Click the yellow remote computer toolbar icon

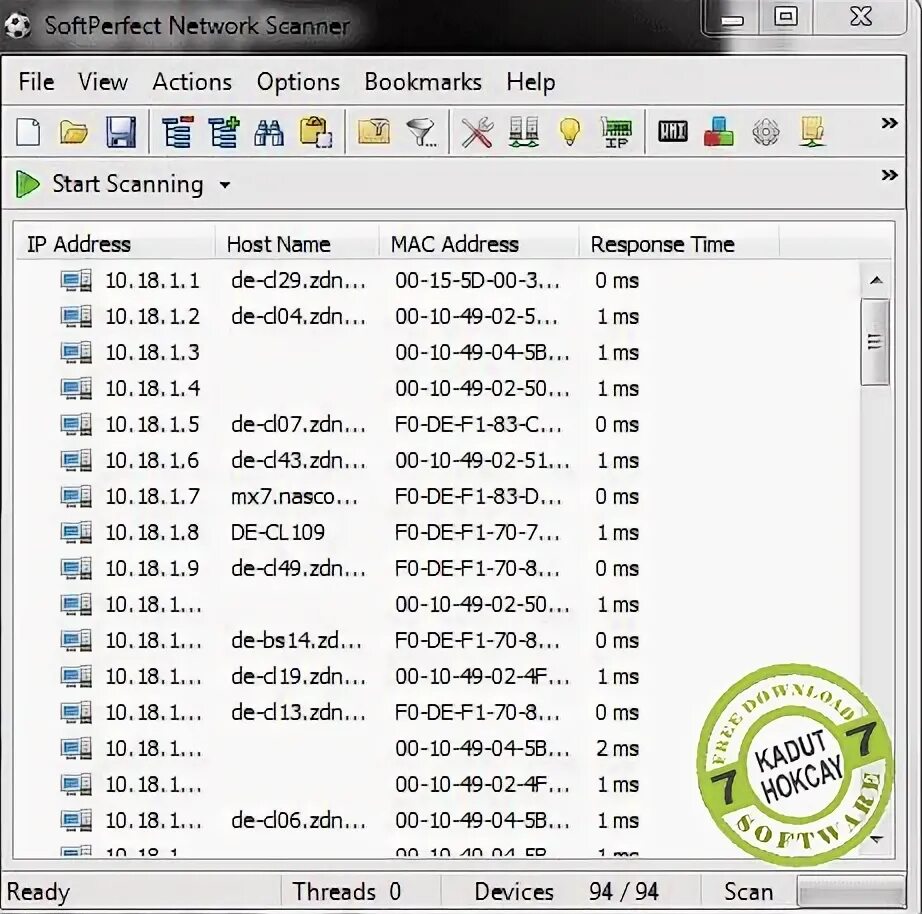click(x=812, y=131)
